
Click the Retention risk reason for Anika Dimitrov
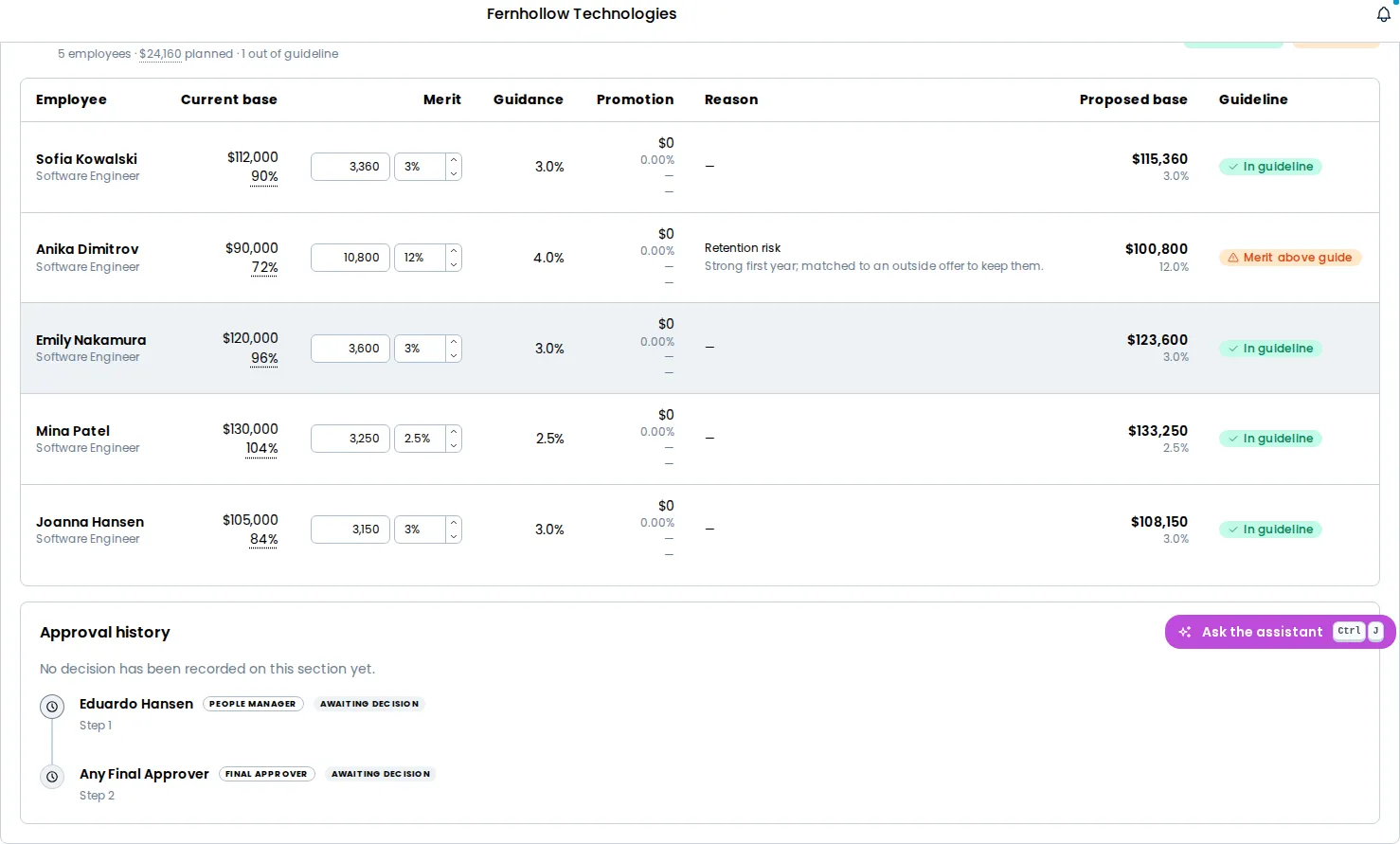[743, 248]
